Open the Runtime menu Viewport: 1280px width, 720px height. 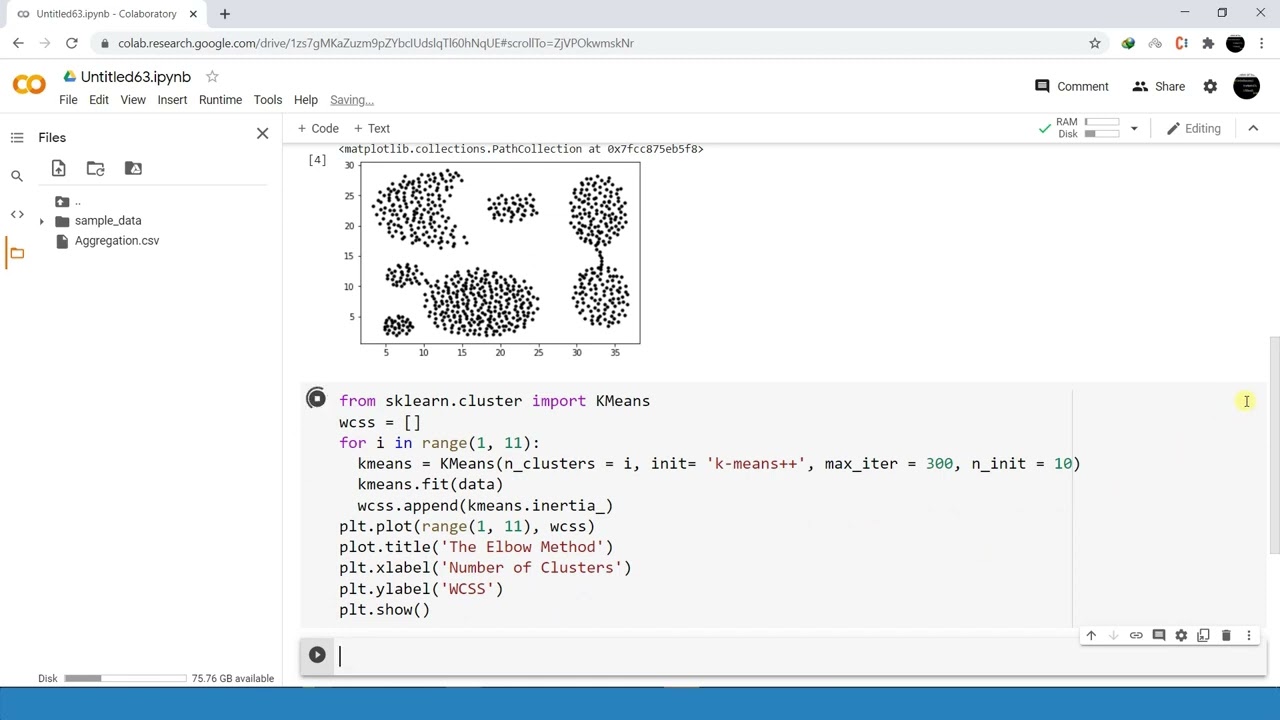(x=220, y=100)
